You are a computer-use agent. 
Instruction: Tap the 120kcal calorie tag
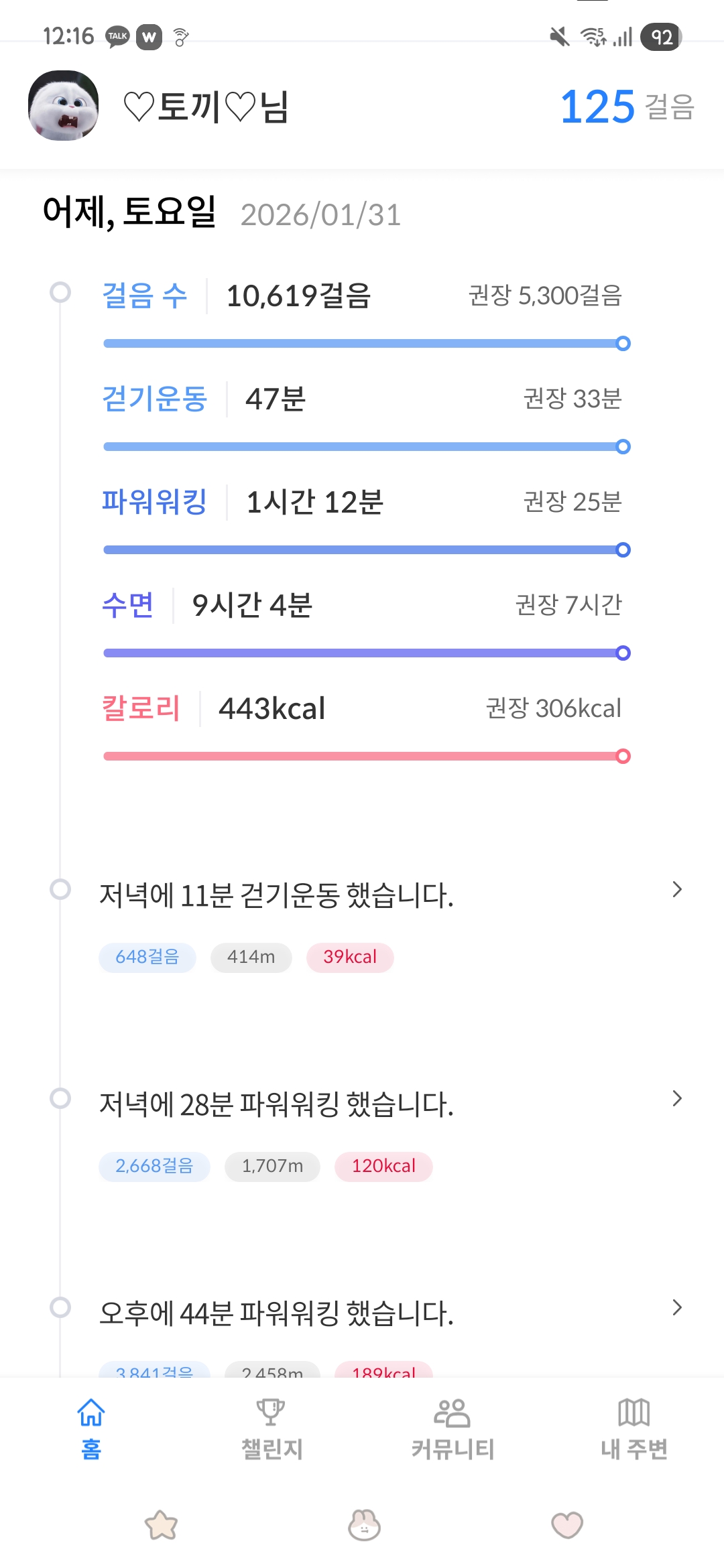pos(383,1166)
